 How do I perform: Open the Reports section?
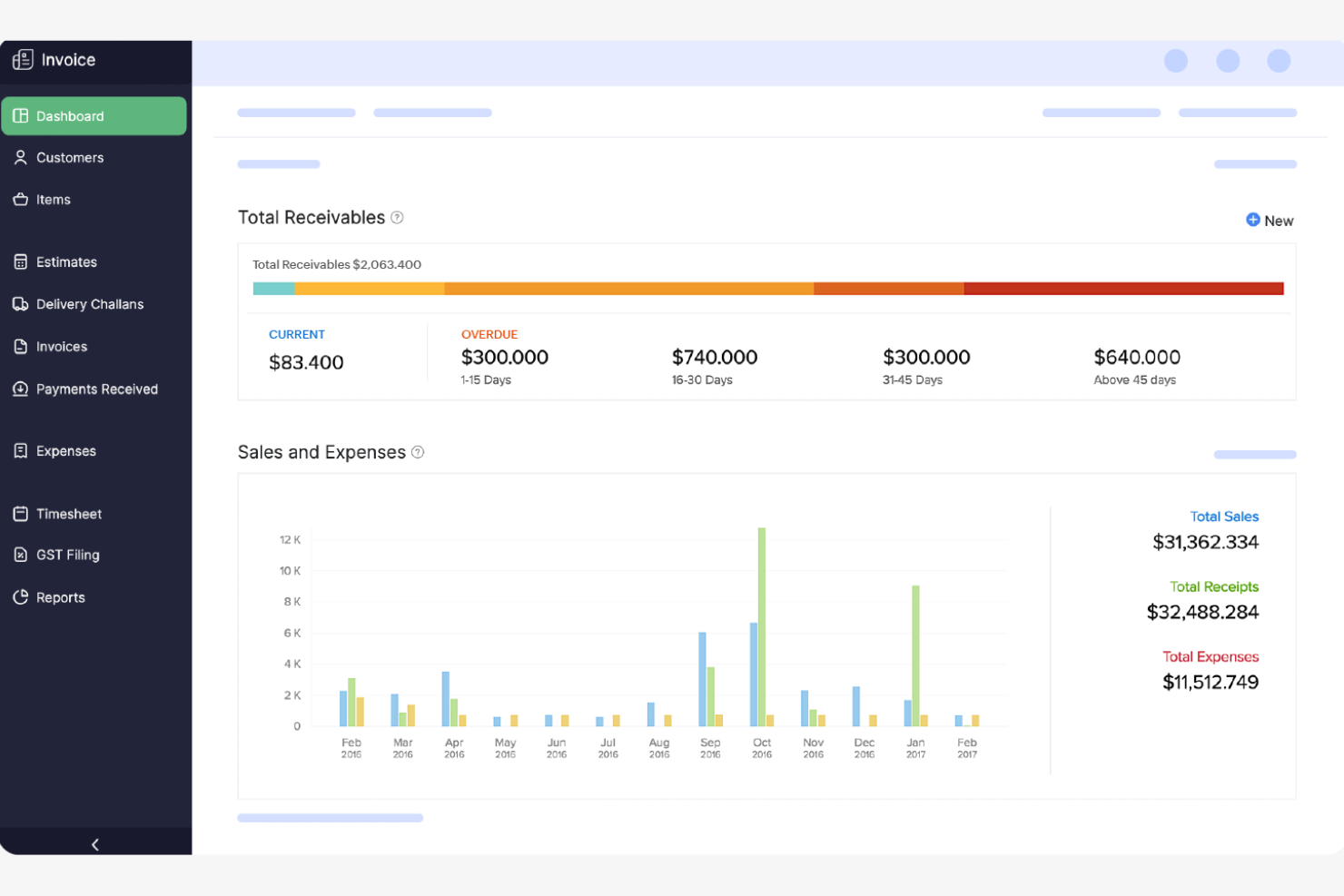pyautogui.click(x=60, y=596)
